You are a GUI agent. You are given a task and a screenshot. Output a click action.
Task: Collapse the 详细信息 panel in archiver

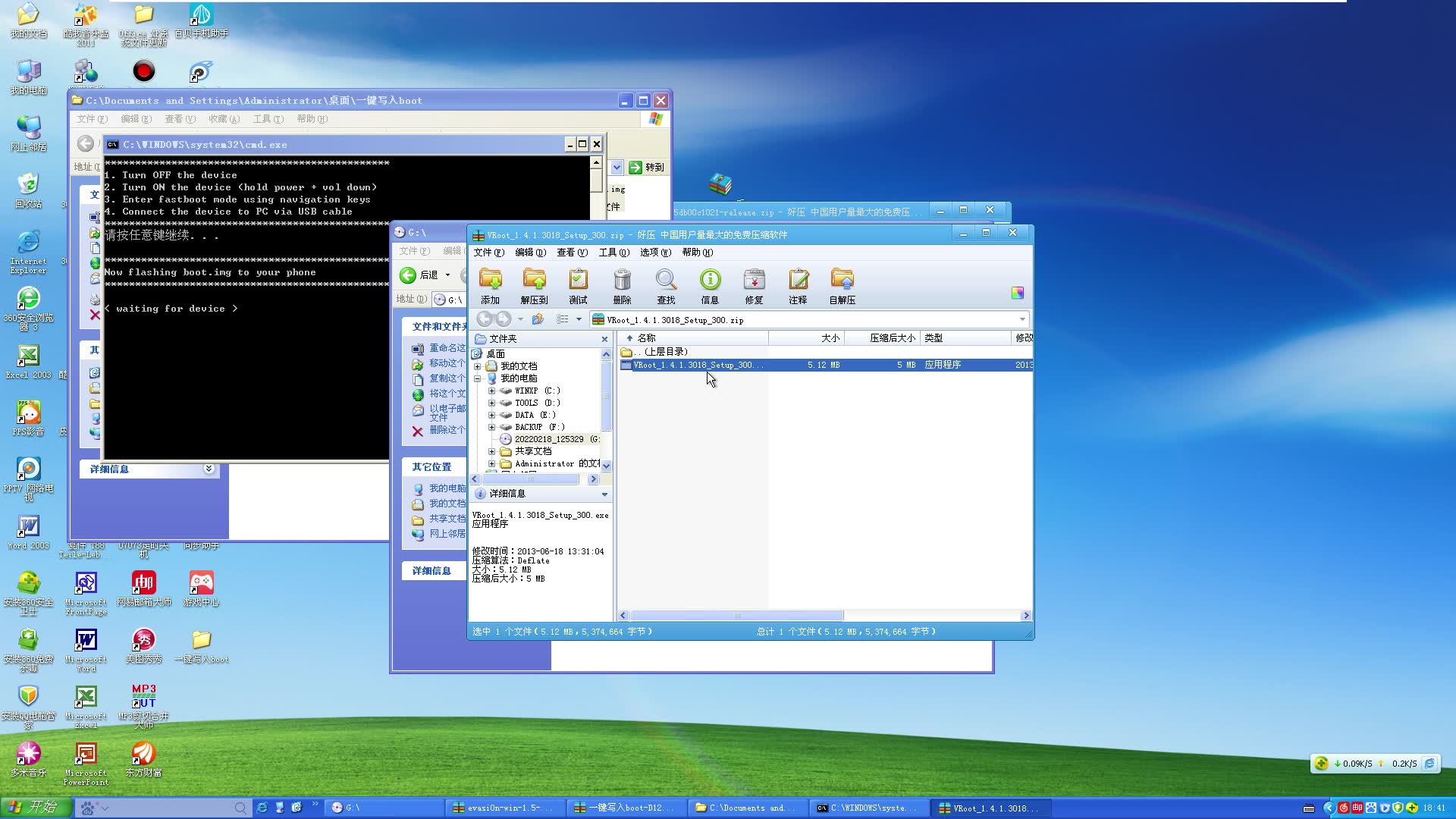[x=604, y=494]
